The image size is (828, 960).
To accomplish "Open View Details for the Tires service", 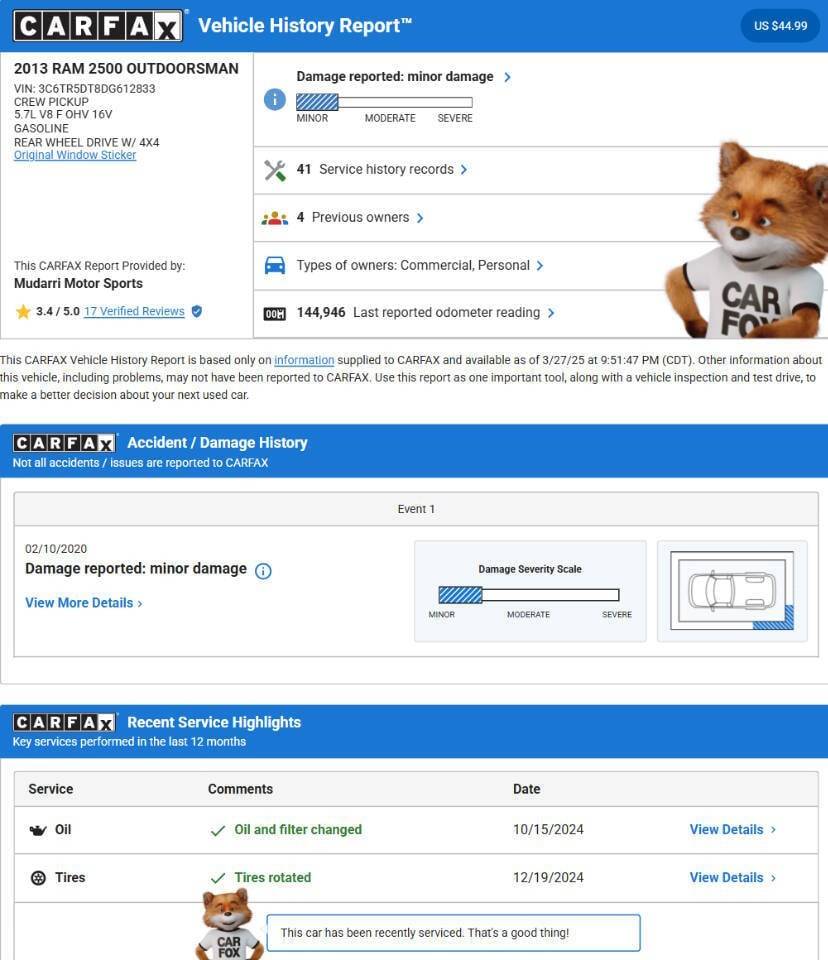I will 732,878.
